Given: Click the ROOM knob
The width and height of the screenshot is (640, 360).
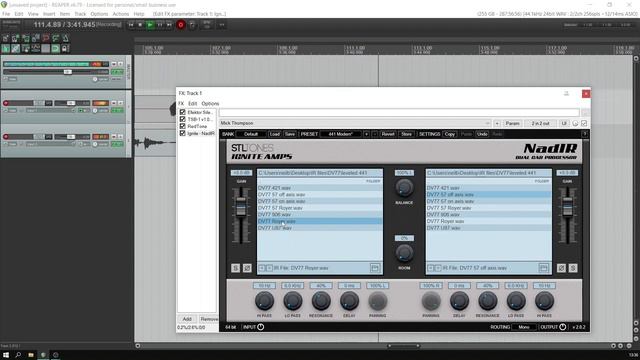Looking at the screenshot, I should coord(404,253).
